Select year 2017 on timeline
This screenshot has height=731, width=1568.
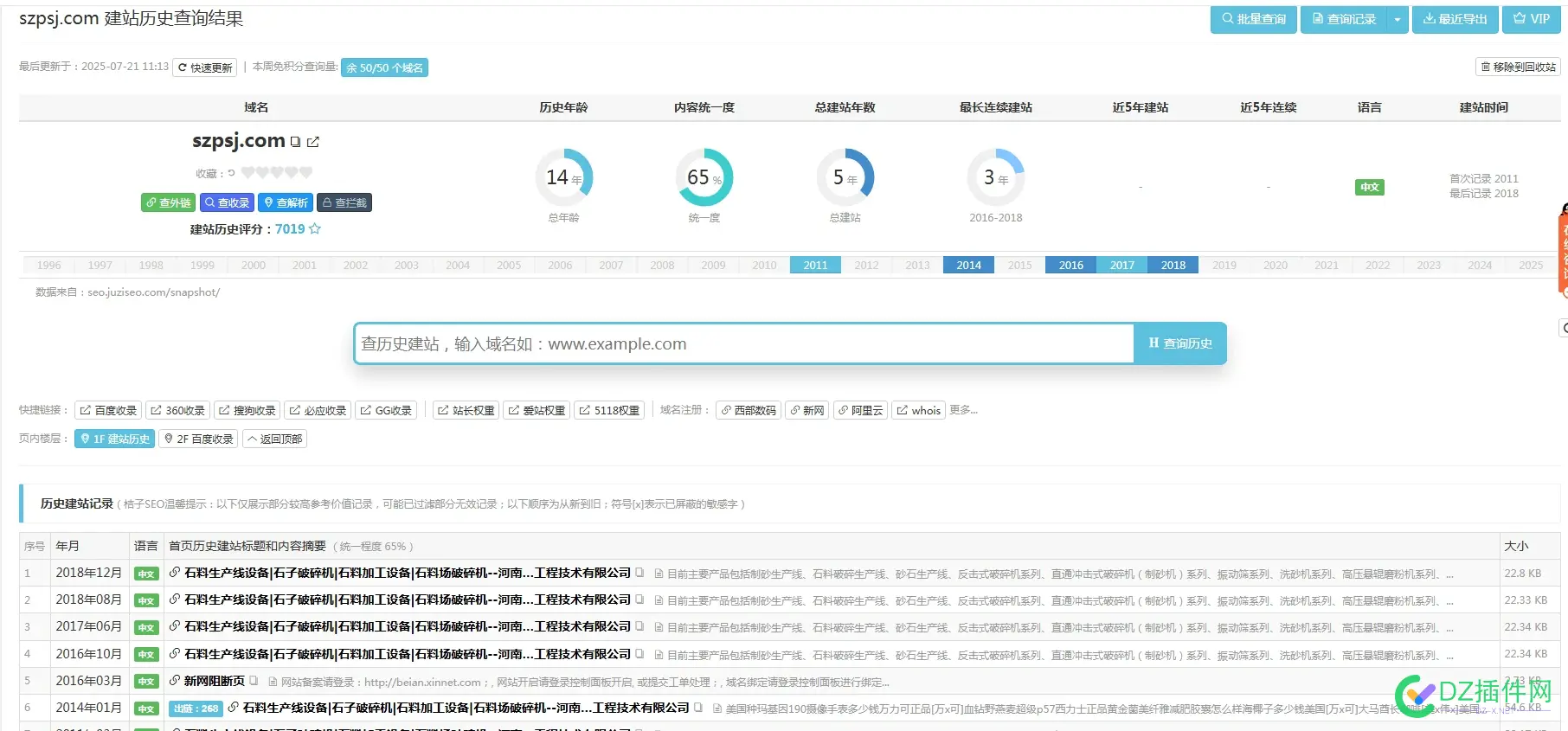coord(1121,266)
